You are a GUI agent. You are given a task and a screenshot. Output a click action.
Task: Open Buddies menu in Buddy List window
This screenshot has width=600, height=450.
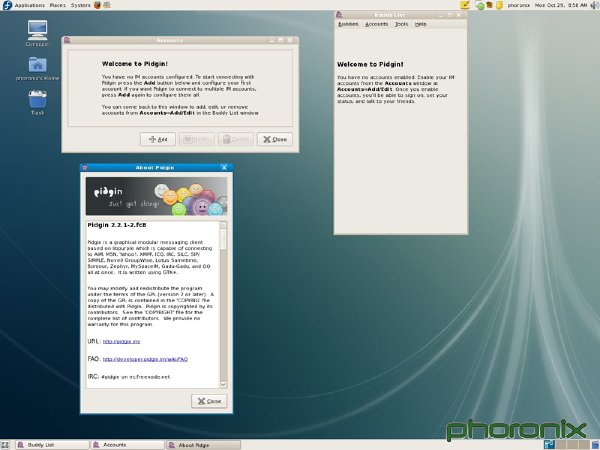click(348, 24)
